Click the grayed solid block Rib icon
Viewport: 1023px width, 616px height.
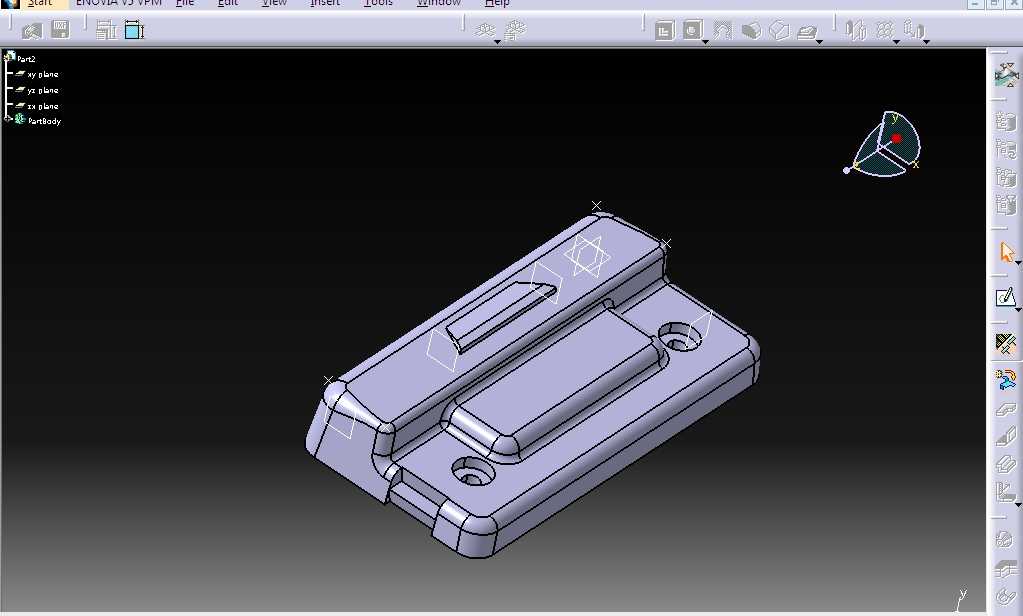pos(751,31)
